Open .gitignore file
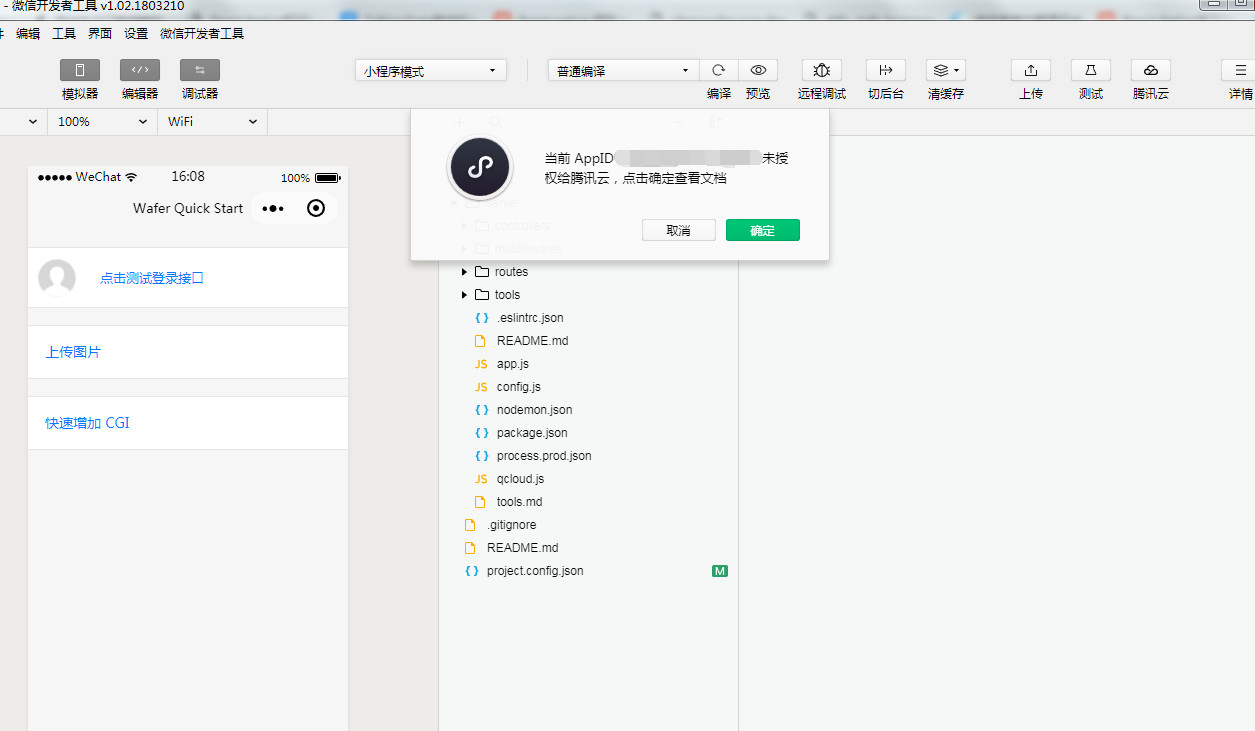Image resolution: width=1255 pixels, height=731 pixels. 511,525
